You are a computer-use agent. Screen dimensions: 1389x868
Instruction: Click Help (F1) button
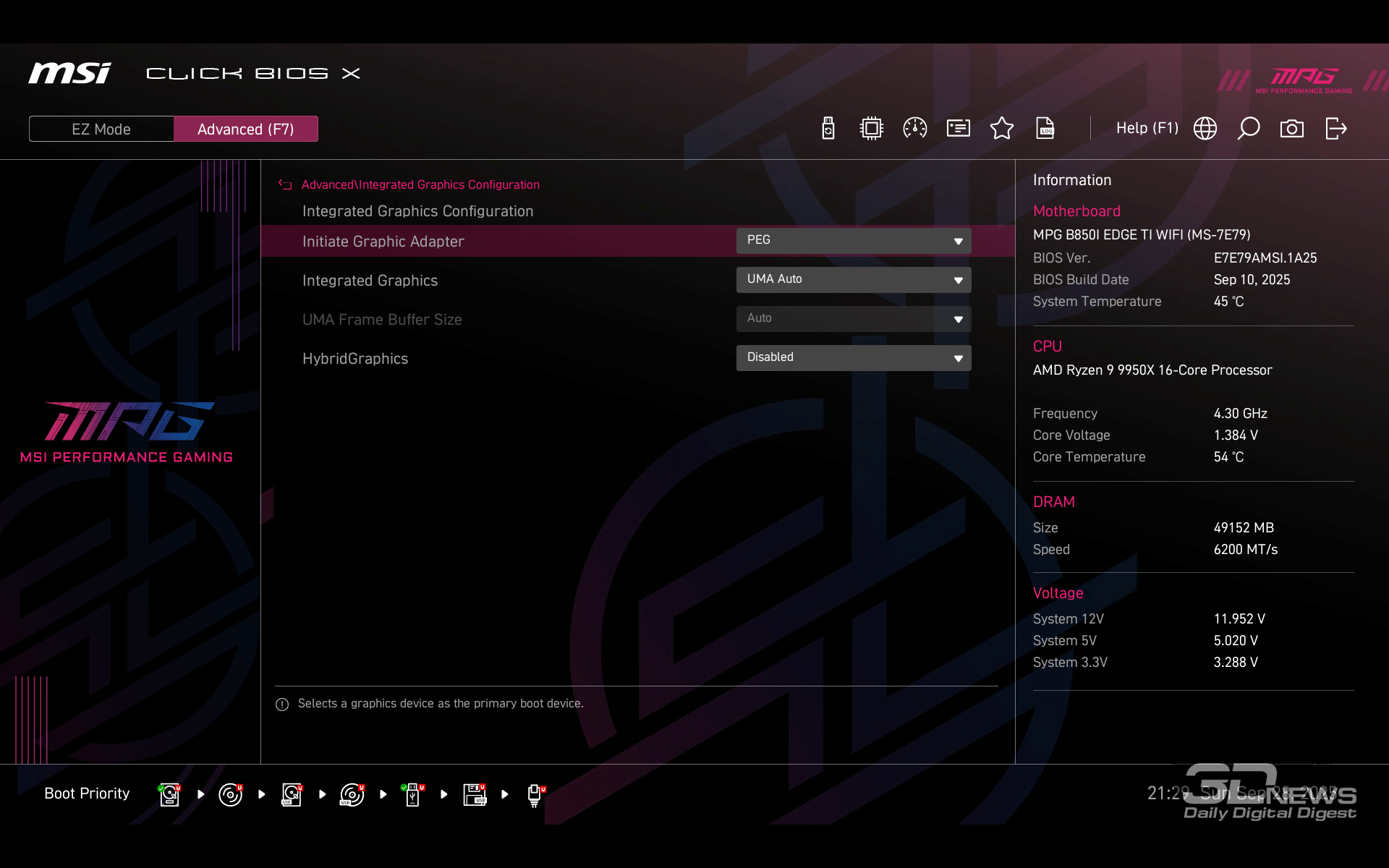pos(1147,128)
